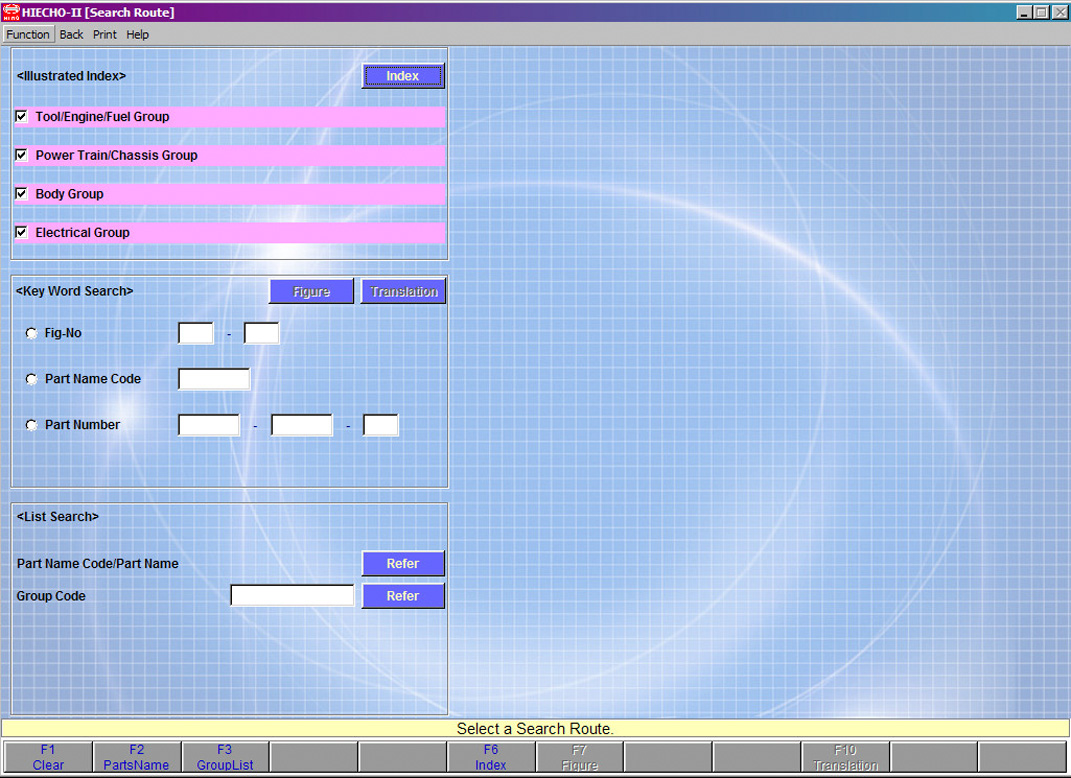The height and width of the screenshot is (778, 1071).
Task: Click the HIECHO-II app icon in title bar
Action: [11, 12]
